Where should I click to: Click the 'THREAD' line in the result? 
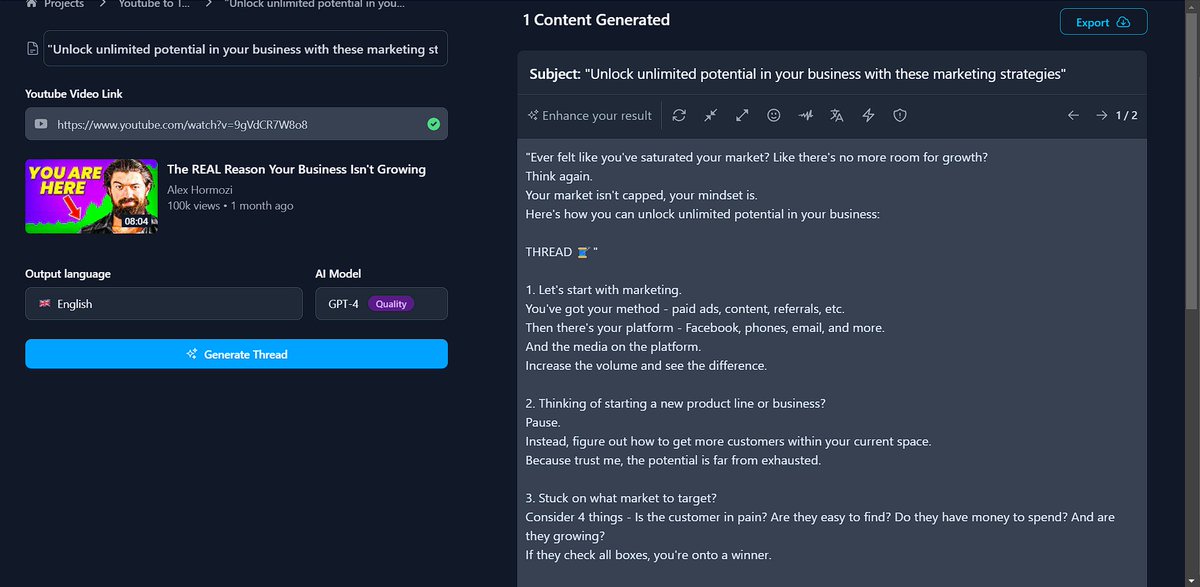[561, 252]
